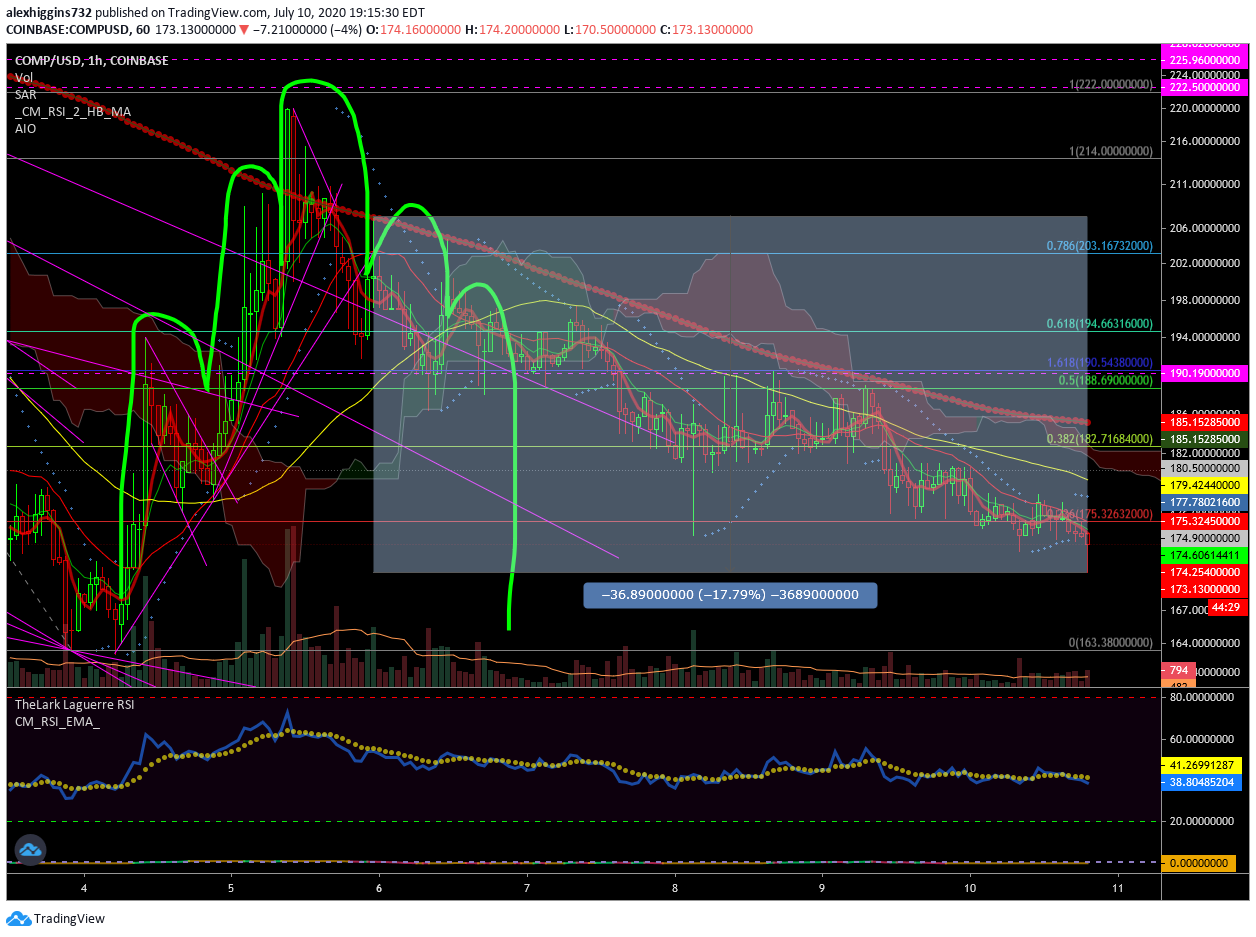Click the 0.5 (188.69000000) Fibonacci label
1256x937 pixels.
coord(1104,381)
